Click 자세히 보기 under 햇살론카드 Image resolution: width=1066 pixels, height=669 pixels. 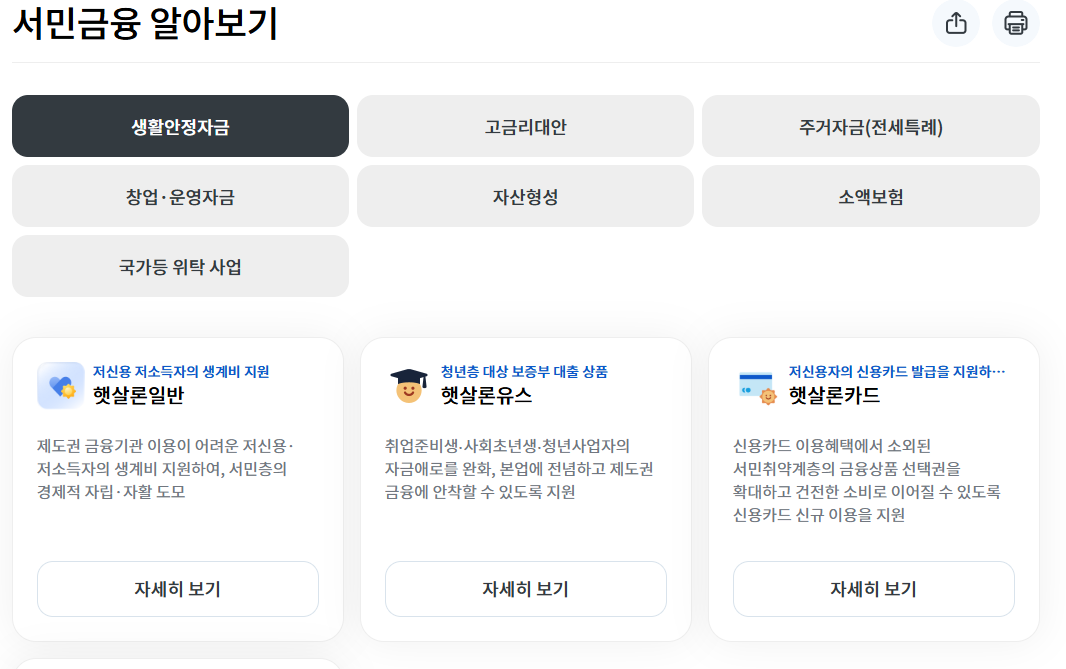coord(874,589)
